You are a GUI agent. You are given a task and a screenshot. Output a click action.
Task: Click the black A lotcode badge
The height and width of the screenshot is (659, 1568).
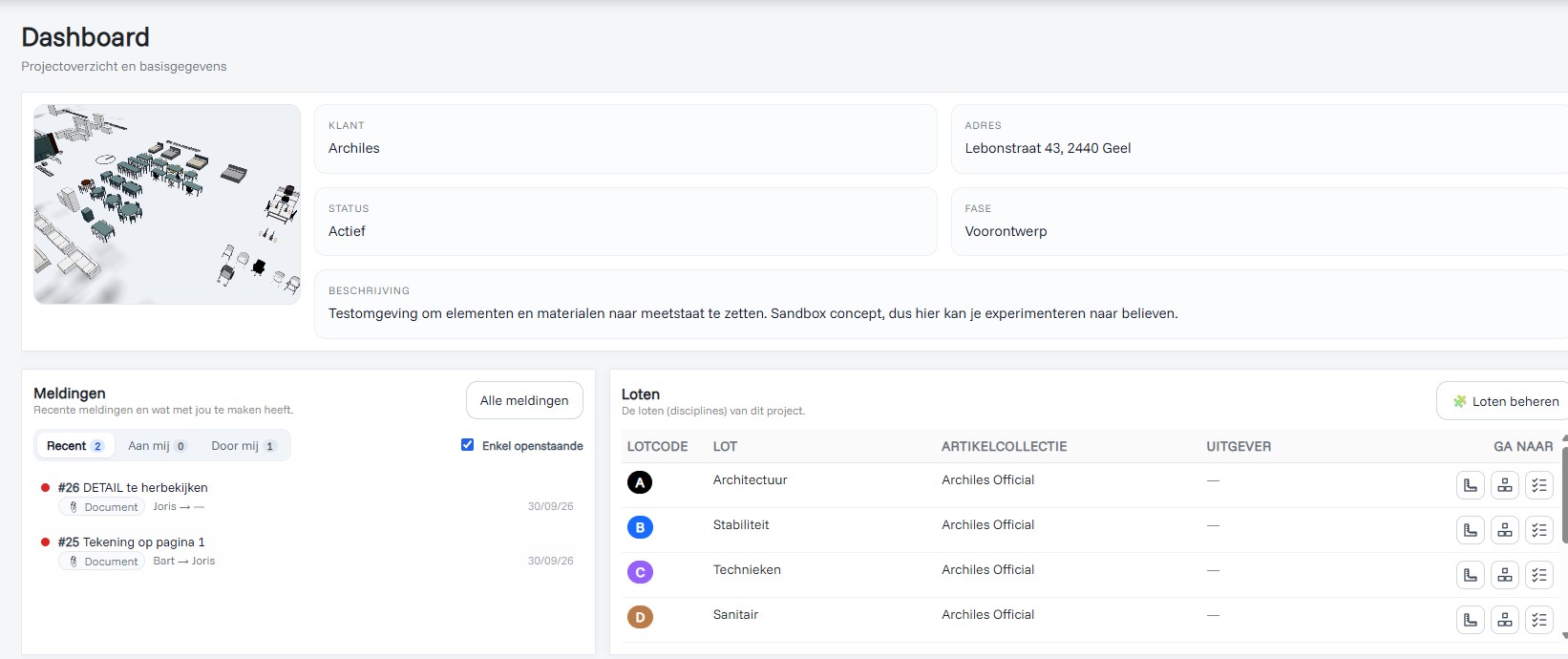(640, 482)
